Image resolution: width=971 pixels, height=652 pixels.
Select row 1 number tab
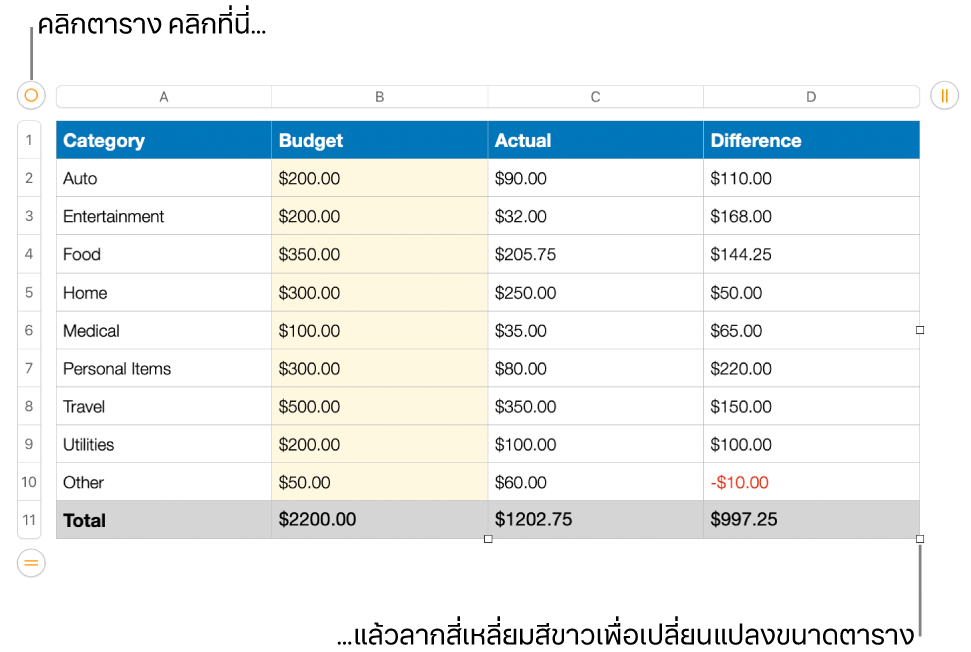(x=29, y=140)
